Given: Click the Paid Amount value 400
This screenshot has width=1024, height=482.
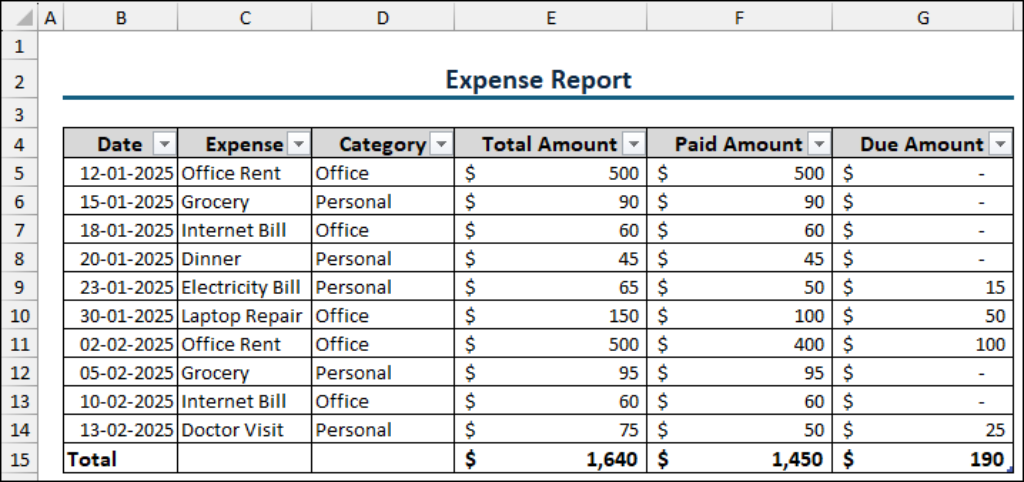Looking at the screenshot, I should (740, 344).
